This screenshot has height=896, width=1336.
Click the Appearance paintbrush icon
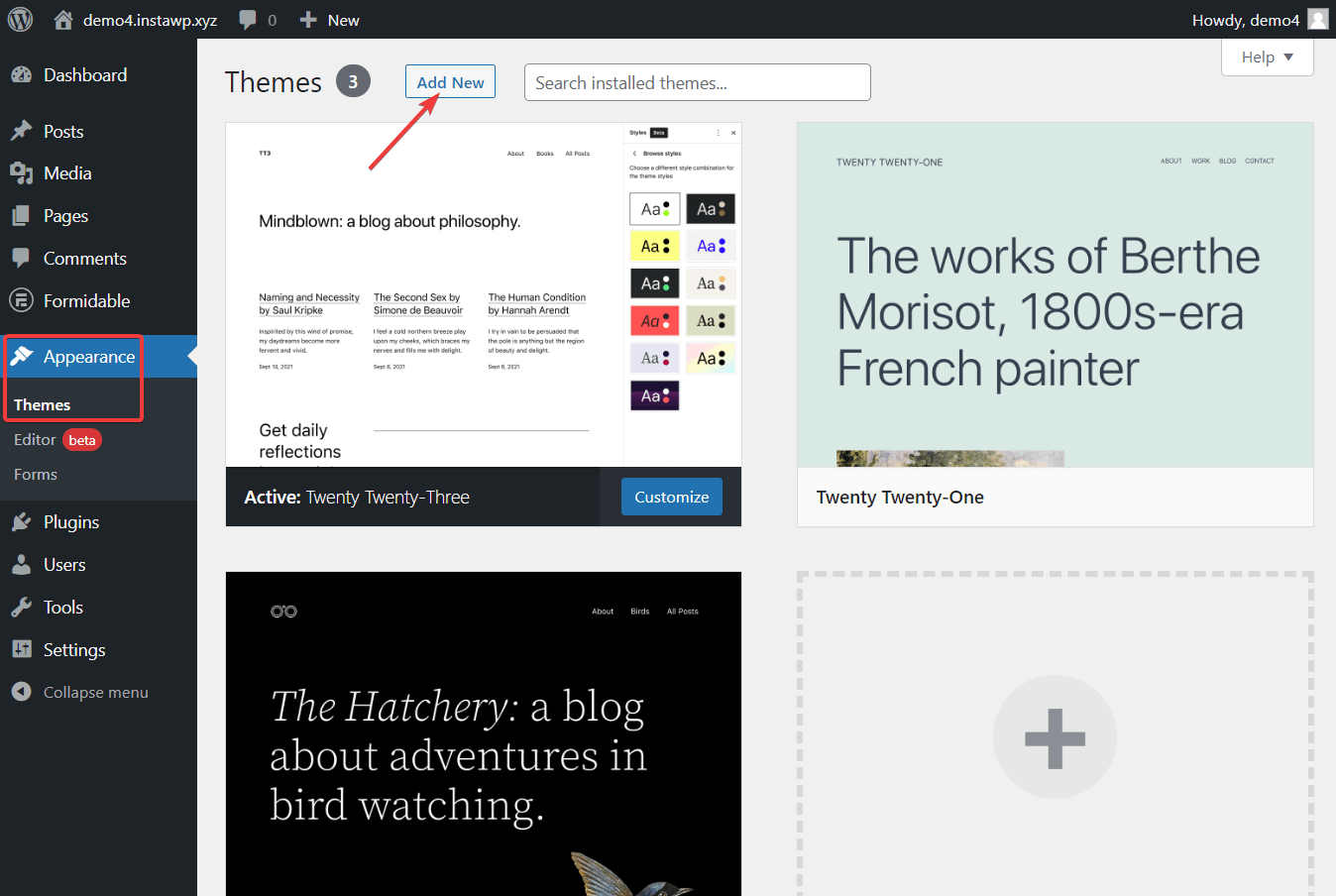(x=22, y=356)
